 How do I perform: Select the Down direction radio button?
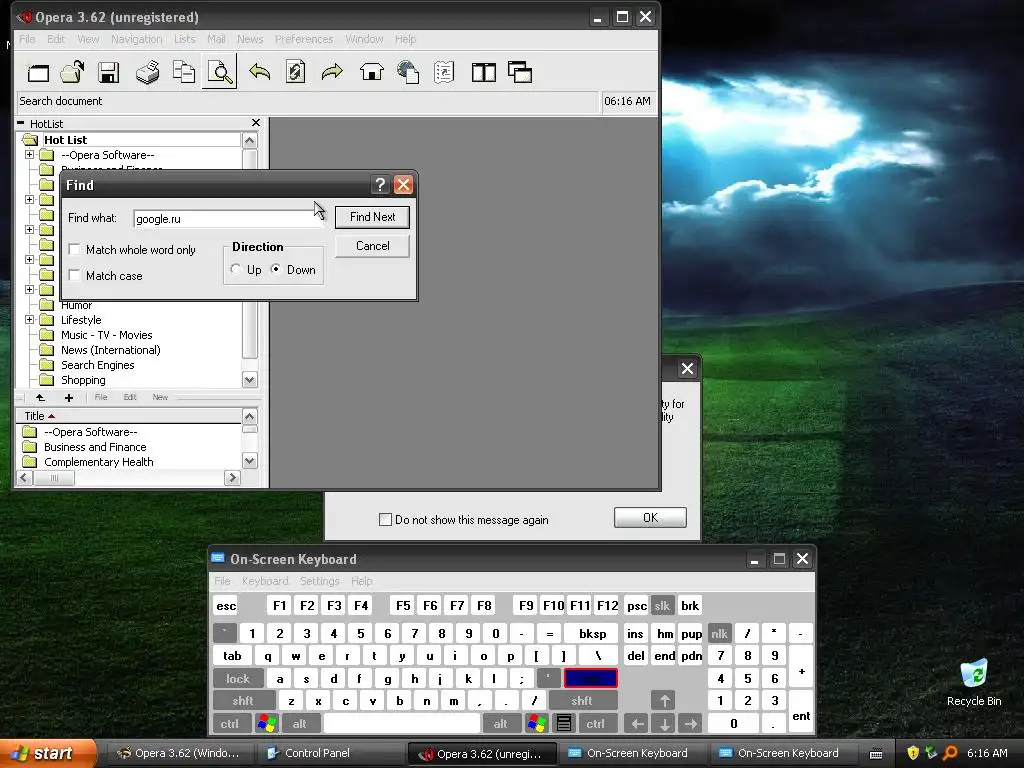(x=276, y=269)
